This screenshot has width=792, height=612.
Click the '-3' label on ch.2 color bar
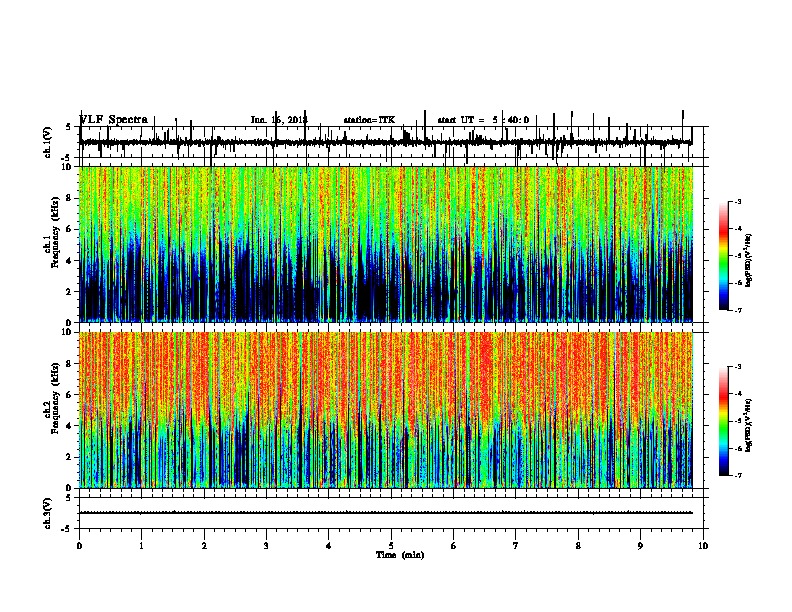(737, 367)
